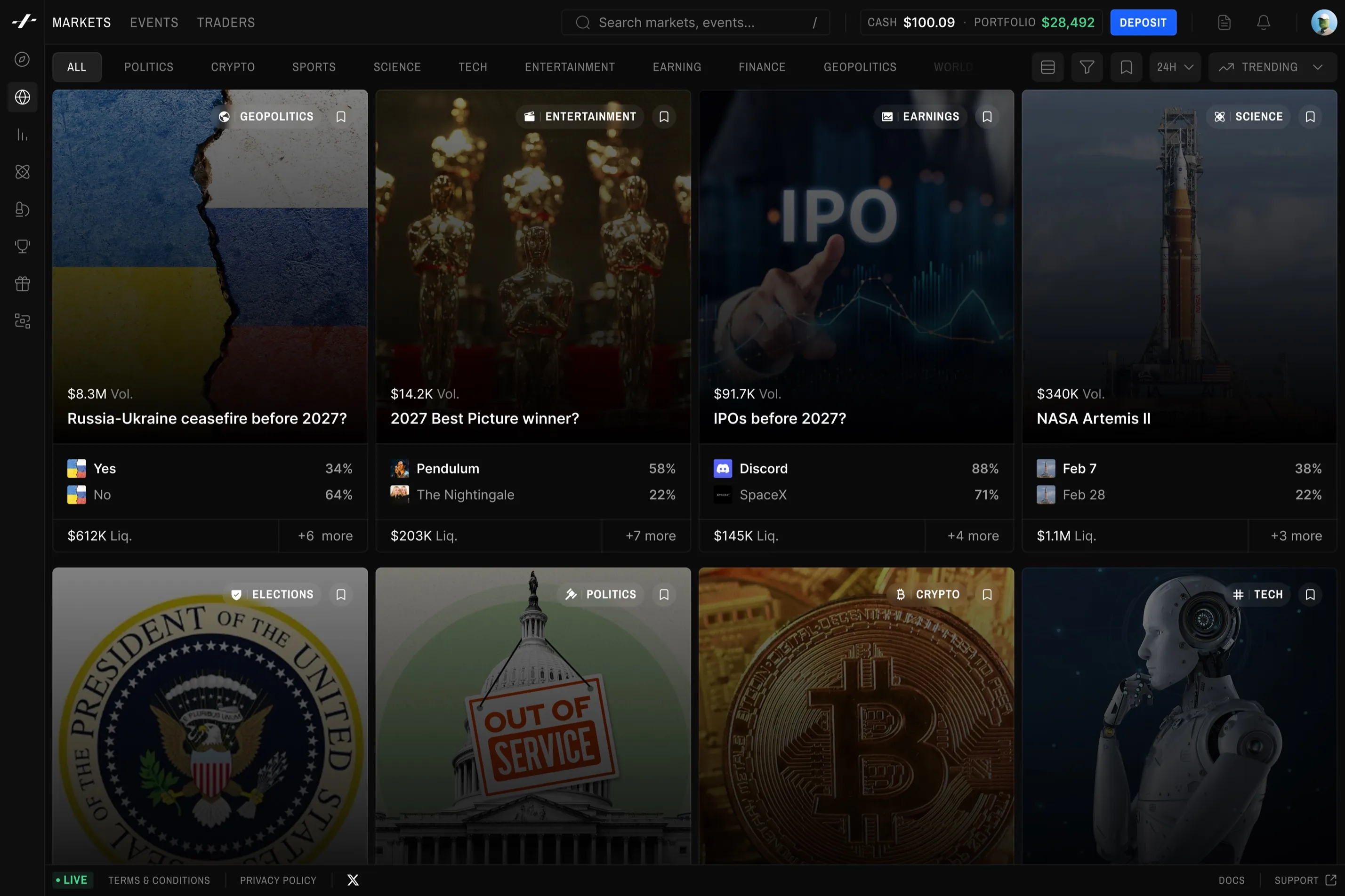The image size is (1345, 896).
Task: Click the Elections category badge
Action: click(272, 594)
